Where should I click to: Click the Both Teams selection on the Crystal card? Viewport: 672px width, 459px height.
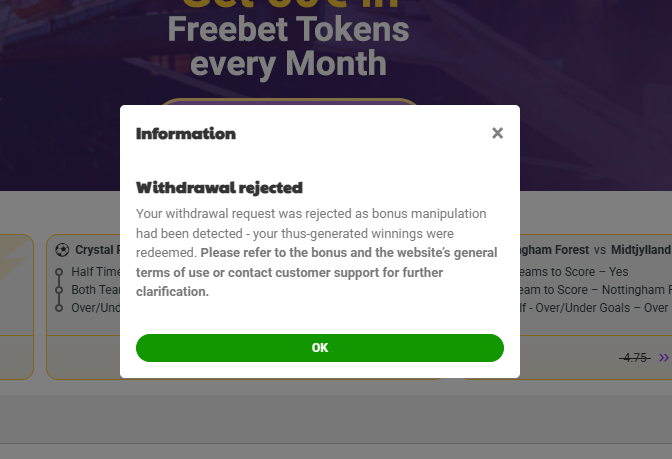click(95, 289)
